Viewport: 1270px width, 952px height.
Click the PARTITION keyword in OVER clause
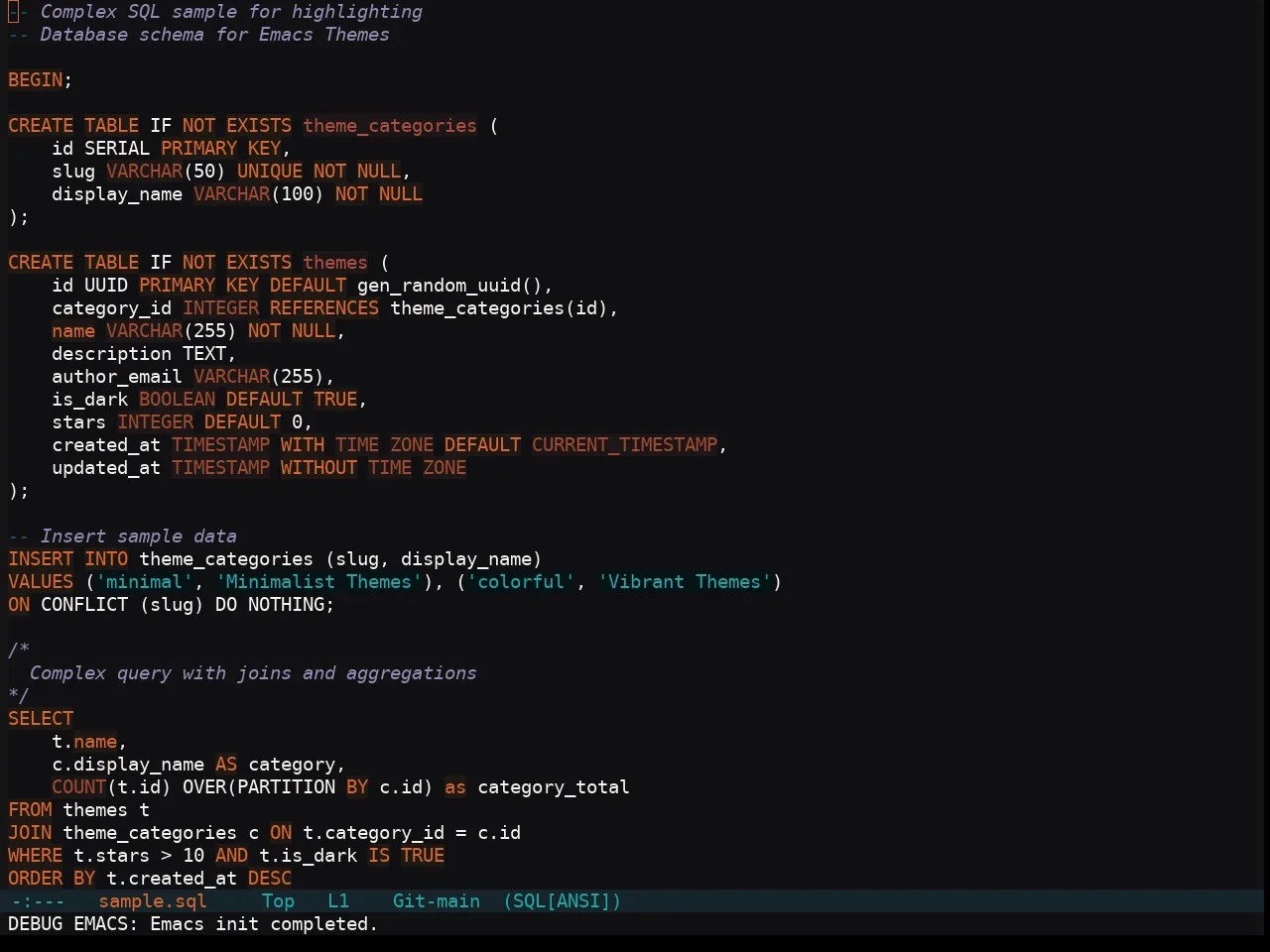tap(286, 787)
